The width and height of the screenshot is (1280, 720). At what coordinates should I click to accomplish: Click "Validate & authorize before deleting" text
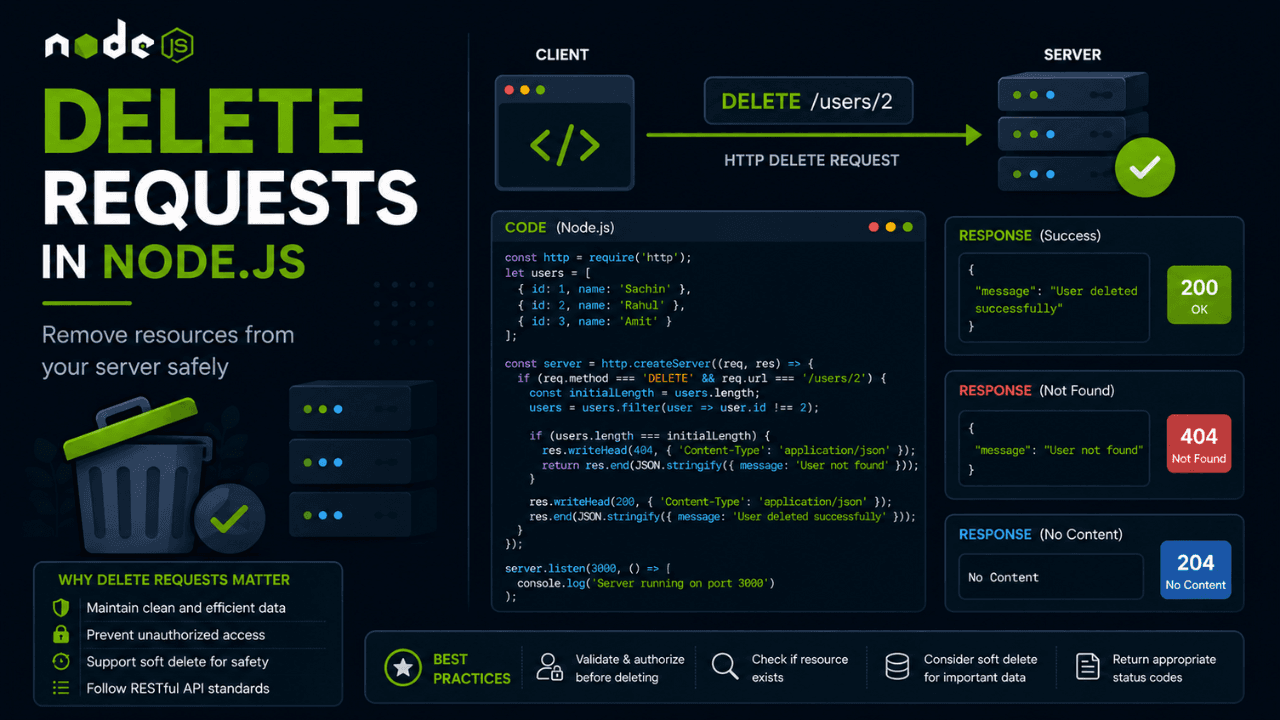(x=630, y=668)
